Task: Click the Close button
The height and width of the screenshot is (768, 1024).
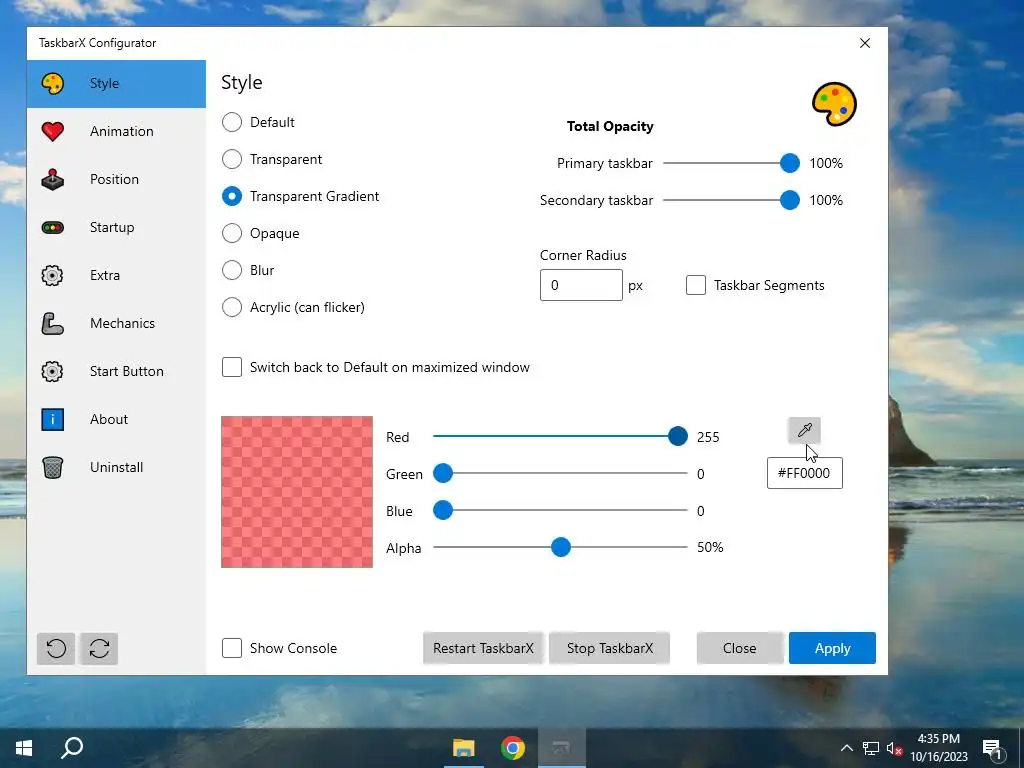Action: 739,648
